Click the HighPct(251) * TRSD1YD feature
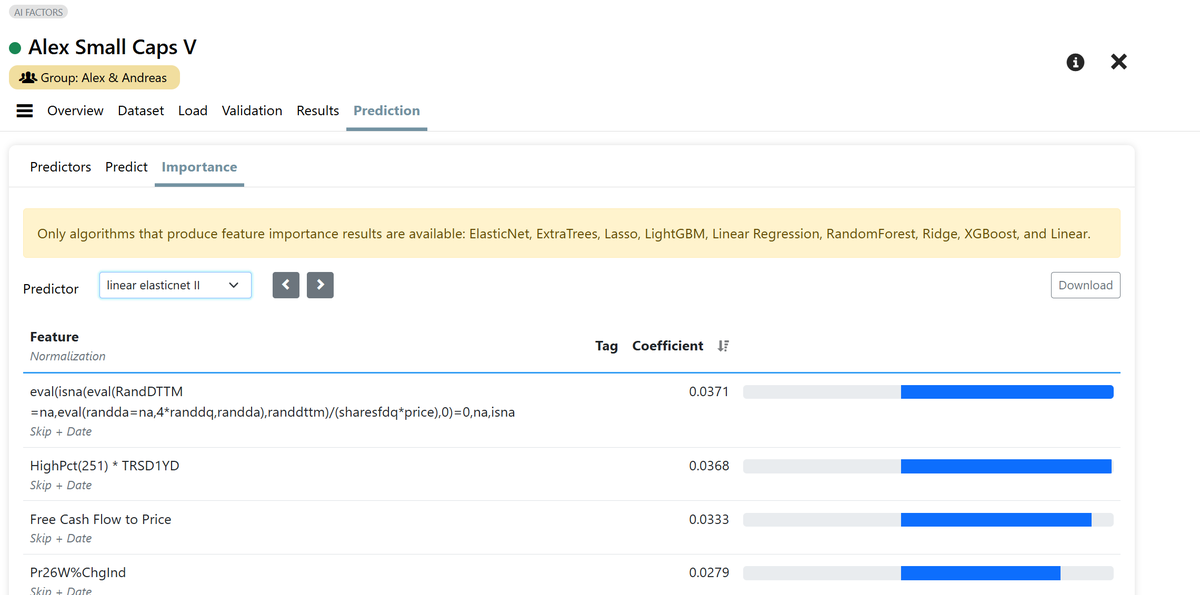1200x595 pixels. 105,466
